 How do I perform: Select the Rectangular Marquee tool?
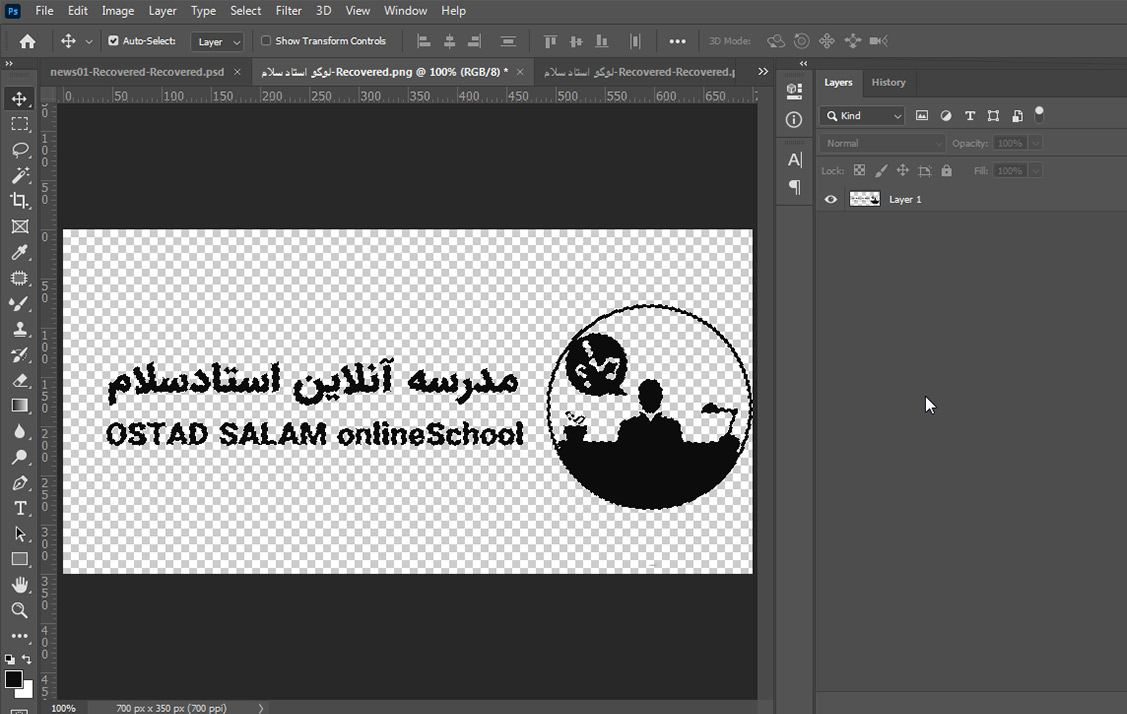(x=19, y=124)
